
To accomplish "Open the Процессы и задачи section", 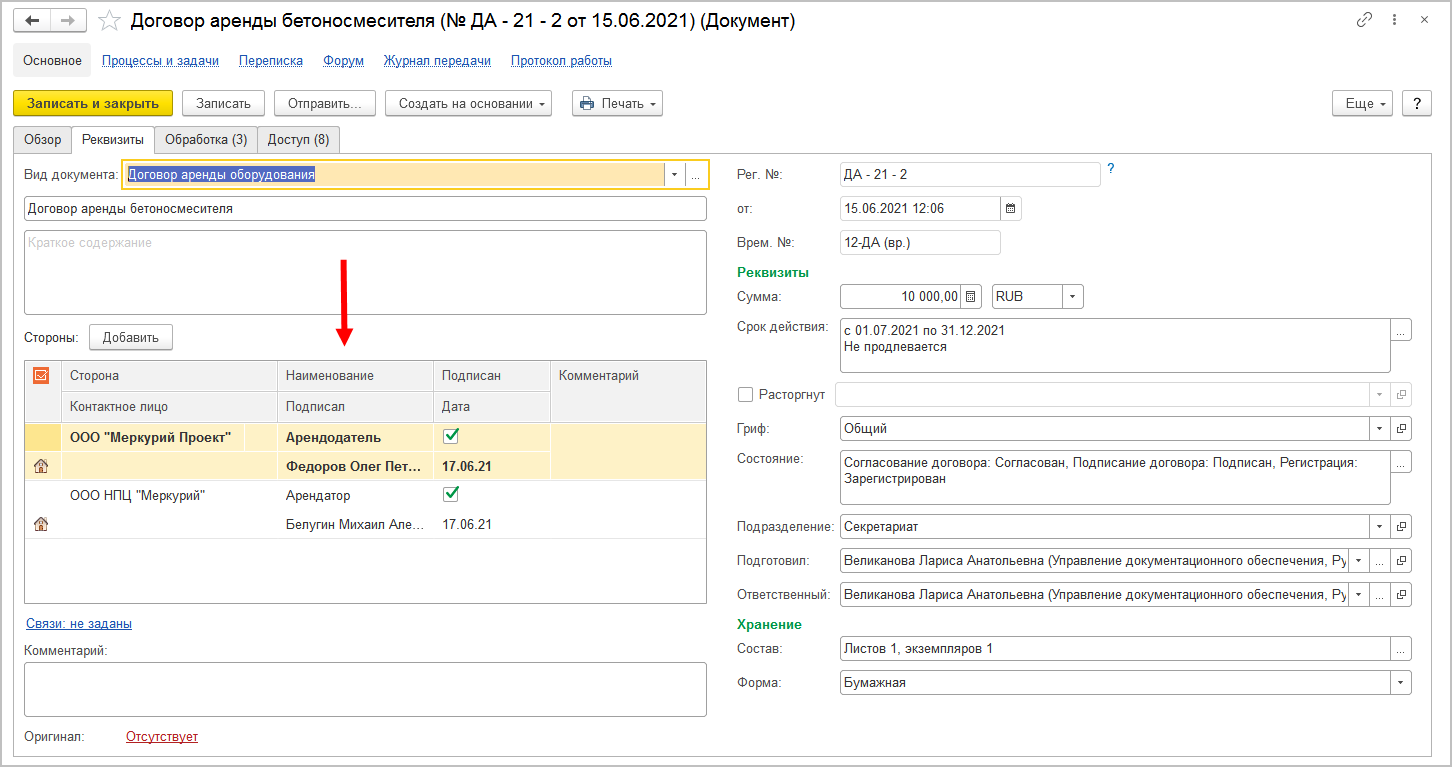I will (x=160, y=61).
